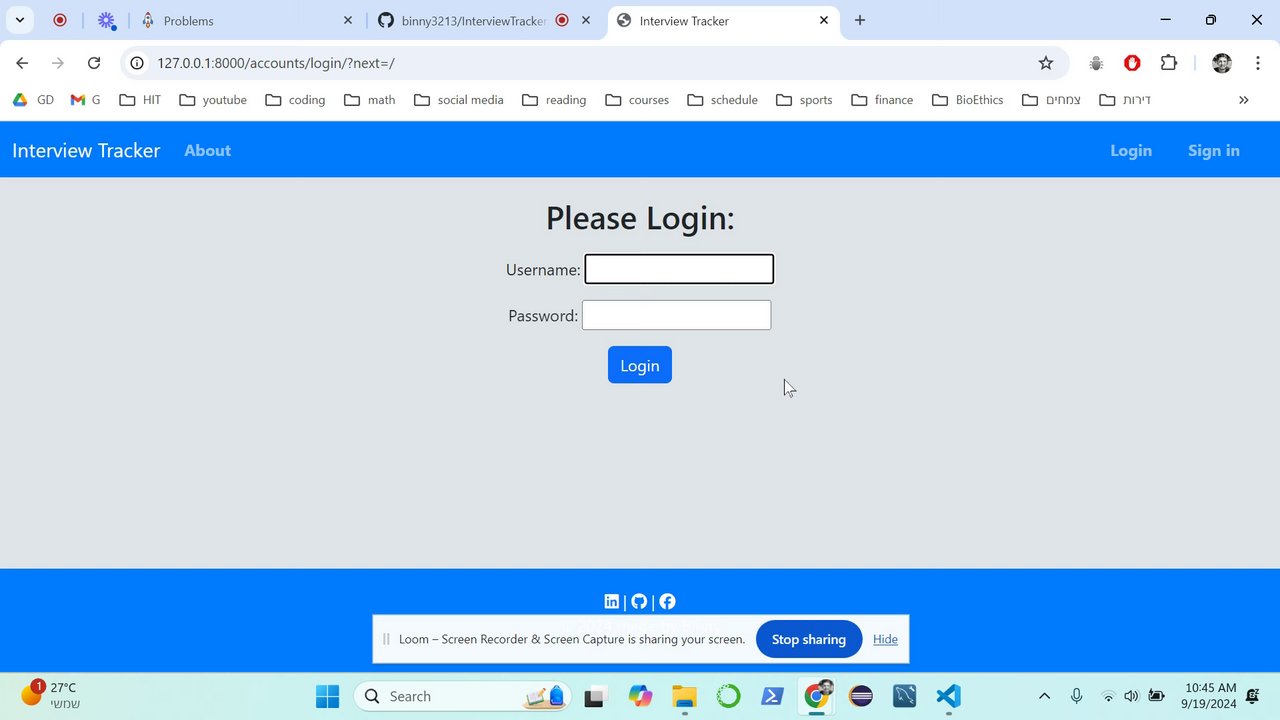
Task: Open File Explorer from taskbar
Action: pos(684,696)
